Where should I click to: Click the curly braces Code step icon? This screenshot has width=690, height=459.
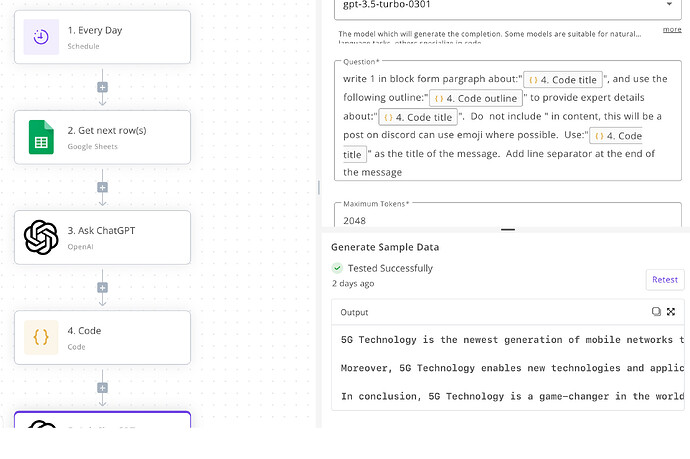[41, 338]
